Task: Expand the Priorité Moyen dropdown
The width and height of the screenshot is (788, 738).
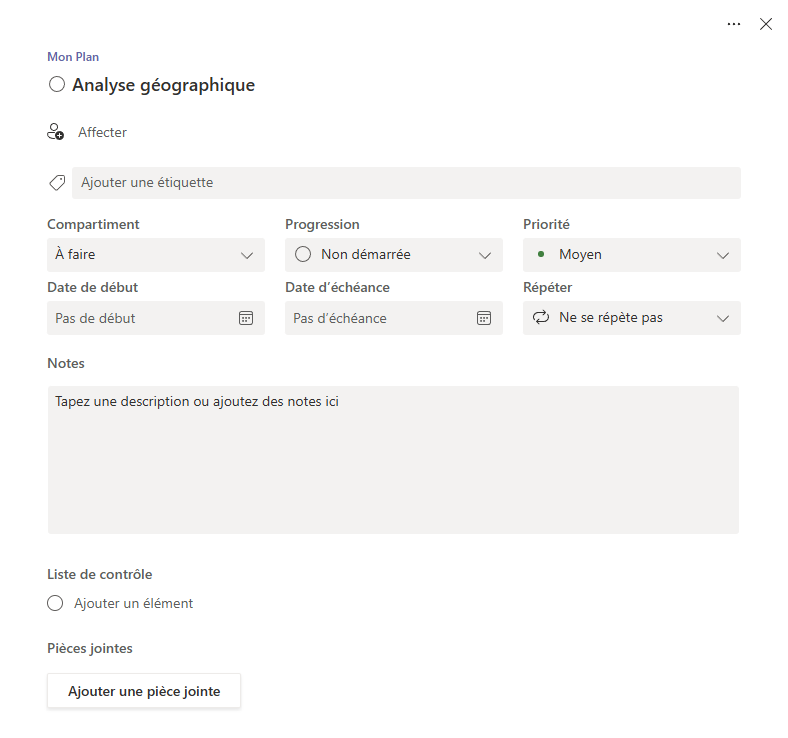Action: click(723, 255)
